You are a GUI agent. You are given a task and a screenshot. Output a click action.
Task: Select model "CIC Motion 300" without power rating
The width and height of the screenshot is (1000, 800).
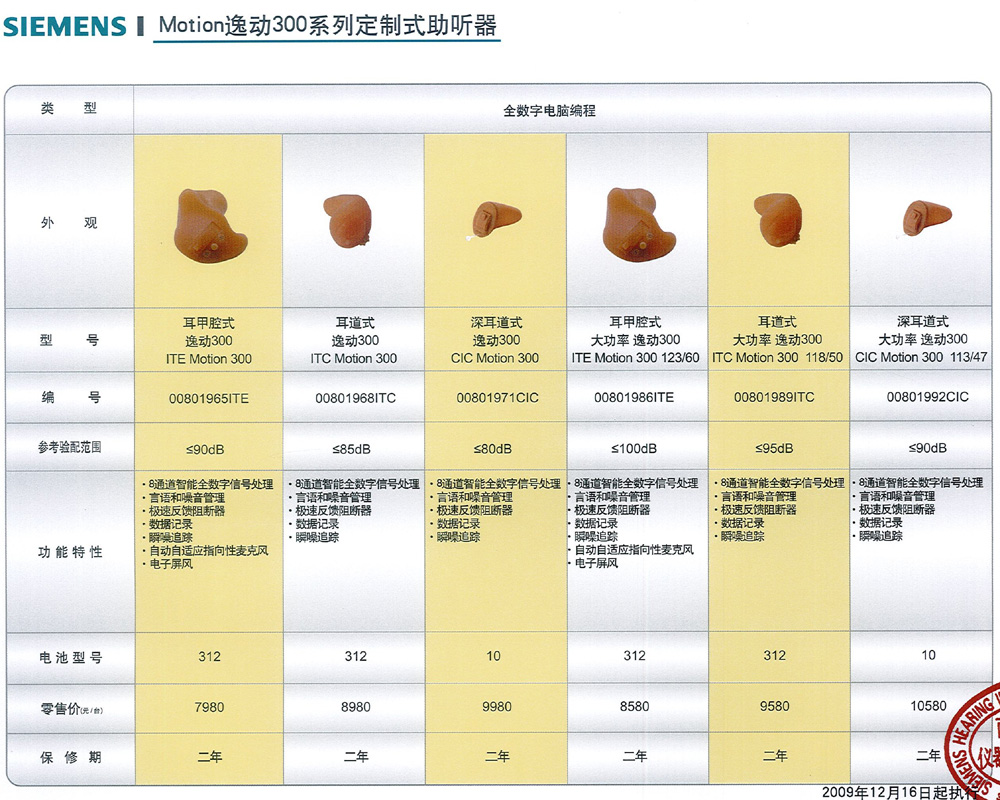(x=495, y=359)
